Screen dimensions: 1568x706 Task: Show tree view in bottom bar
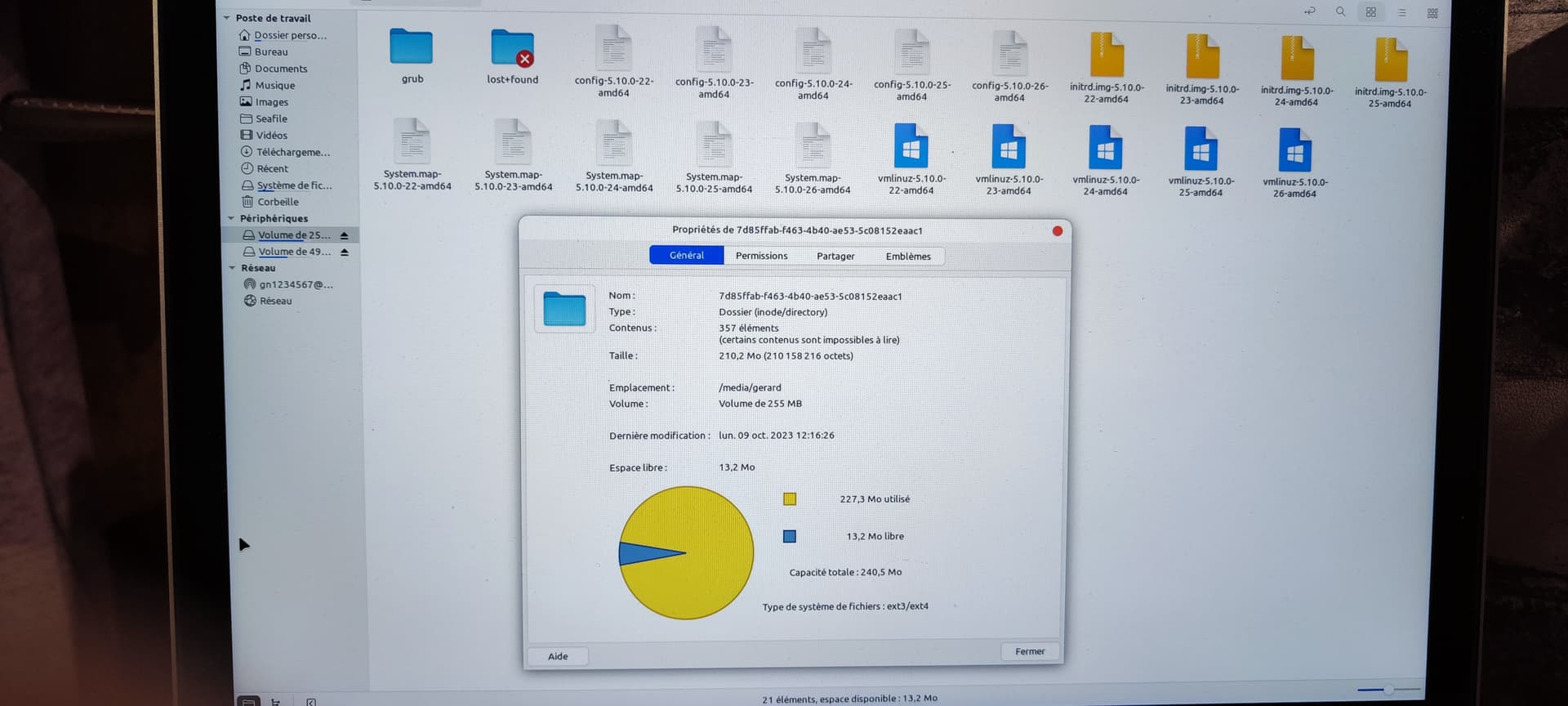pos(276,702)
